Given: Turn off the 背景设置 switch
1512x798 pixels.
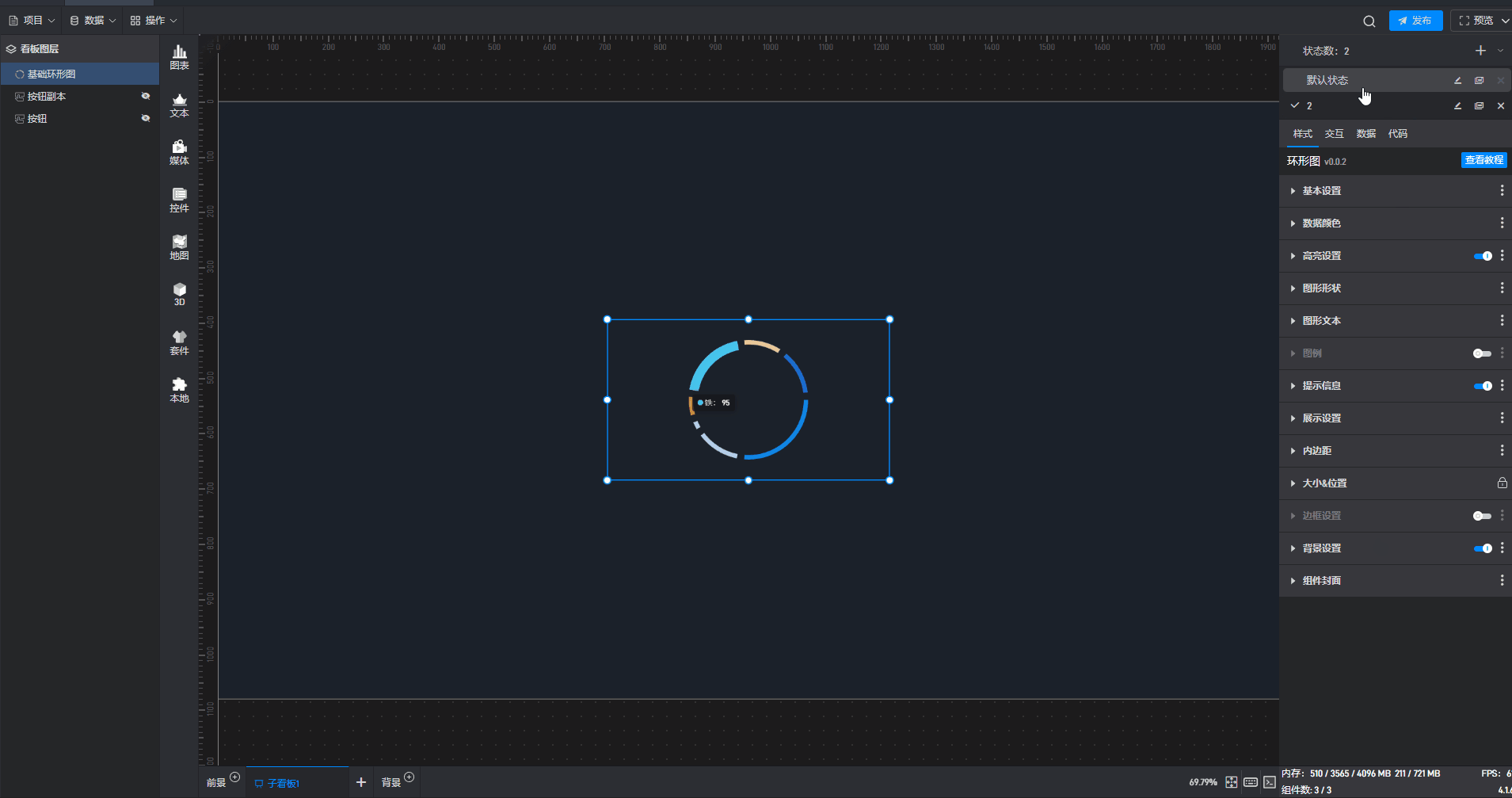Looking at the screenshot, I should [1482, 548].
